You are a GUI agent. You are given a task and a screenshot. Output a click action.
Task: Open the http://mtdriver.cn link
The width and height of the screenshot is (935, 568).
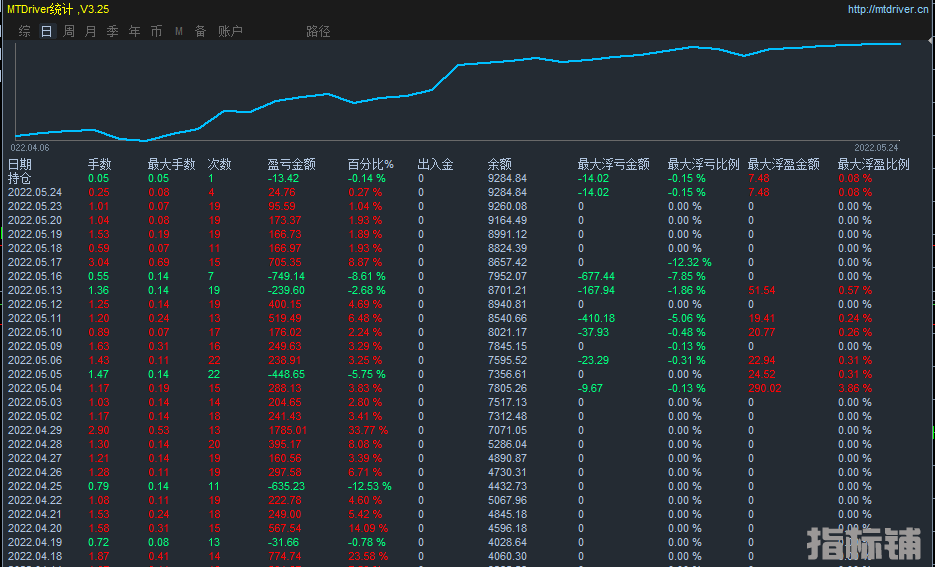[x=888, y=9]
